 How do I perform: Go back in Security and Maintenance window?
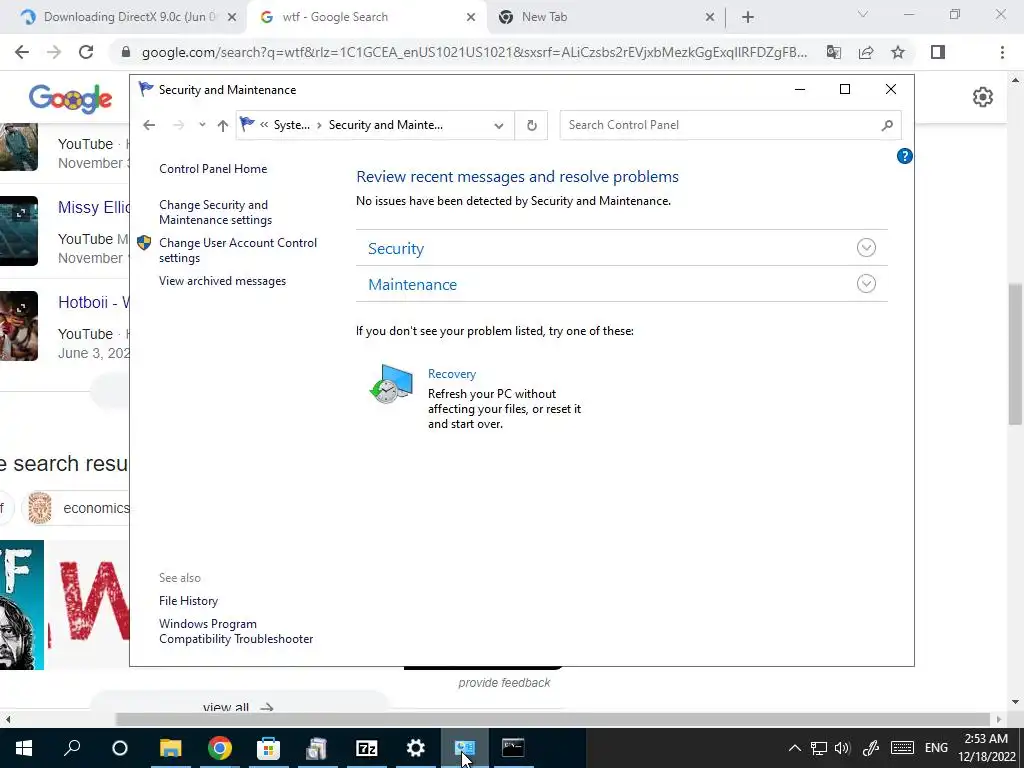pos(149,125)
